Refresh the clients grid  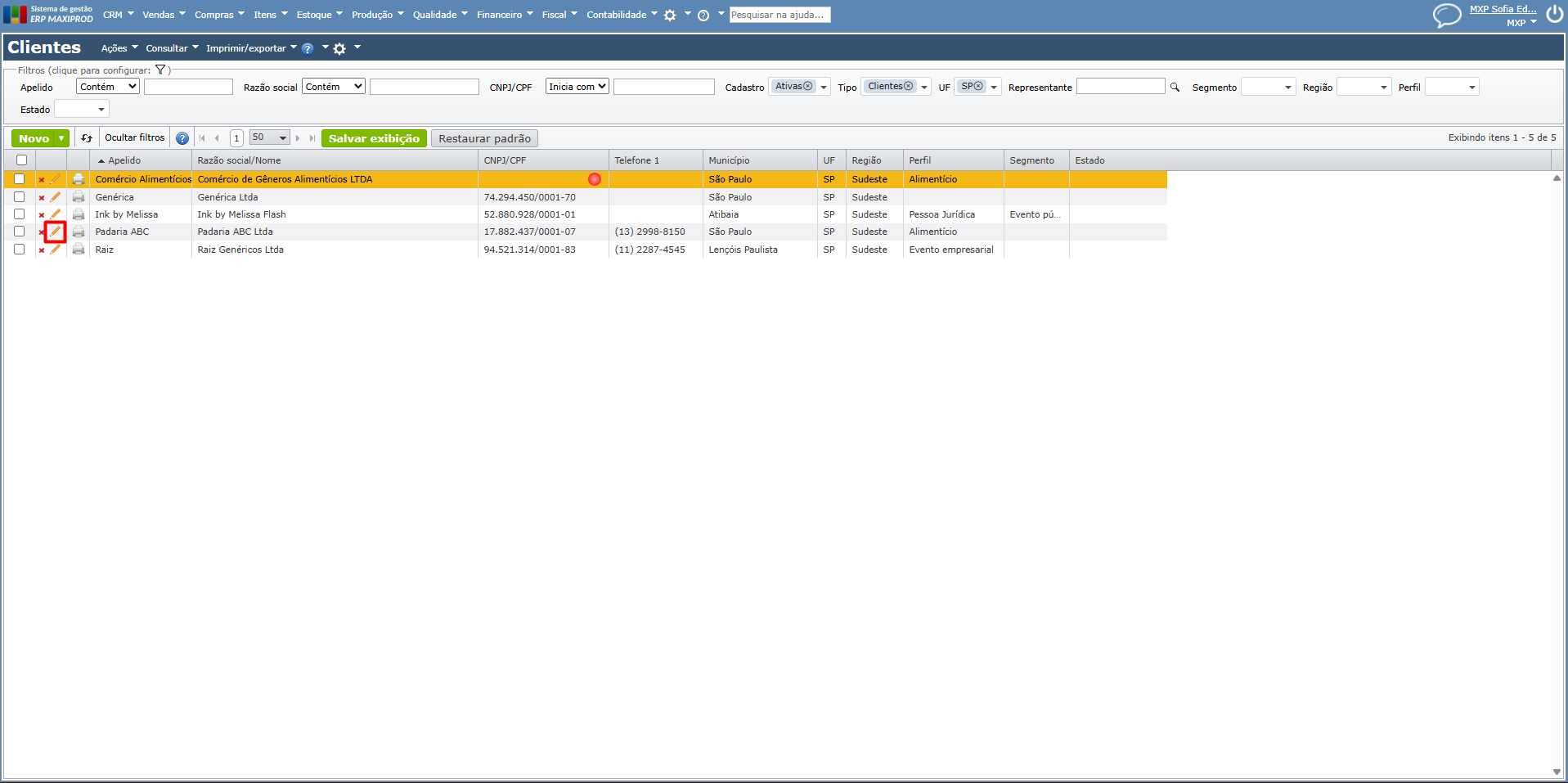pos(87,138)
